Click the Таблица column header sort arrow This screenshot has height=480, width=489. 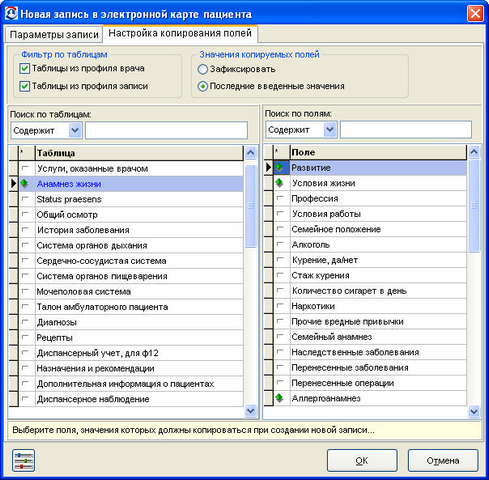click(22, 152)
